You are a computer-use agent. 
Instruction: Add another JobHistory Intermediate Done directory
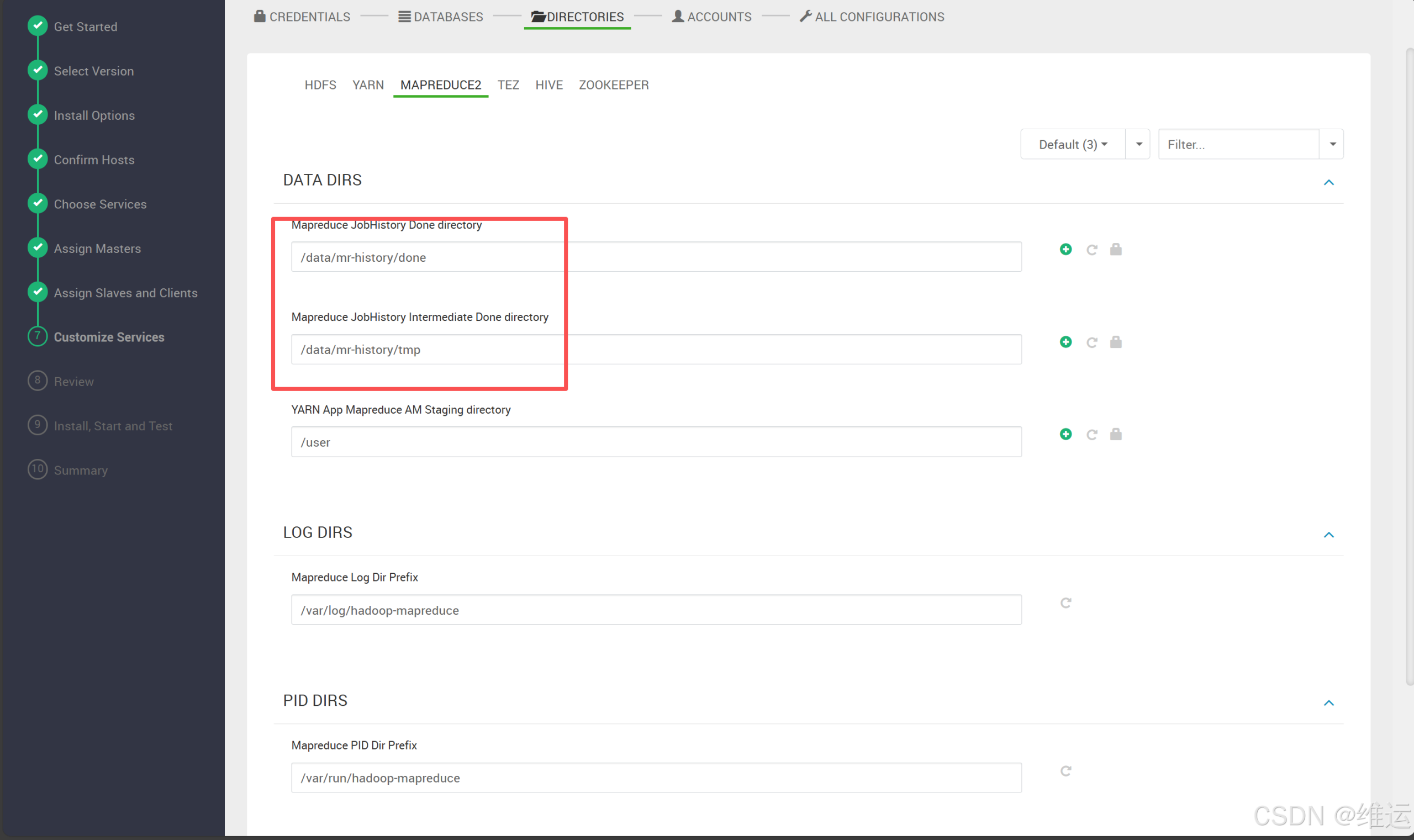pos(1066,341)
